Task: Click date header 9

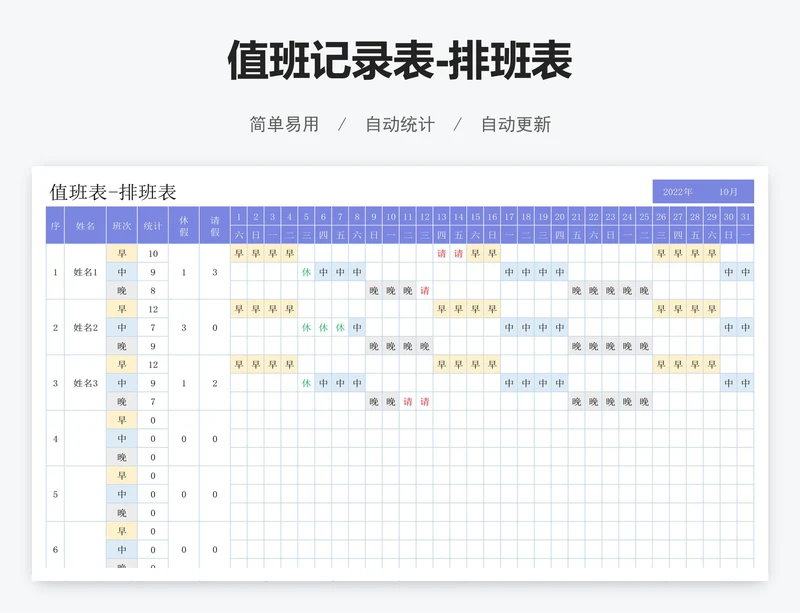Action: (374, 216)
